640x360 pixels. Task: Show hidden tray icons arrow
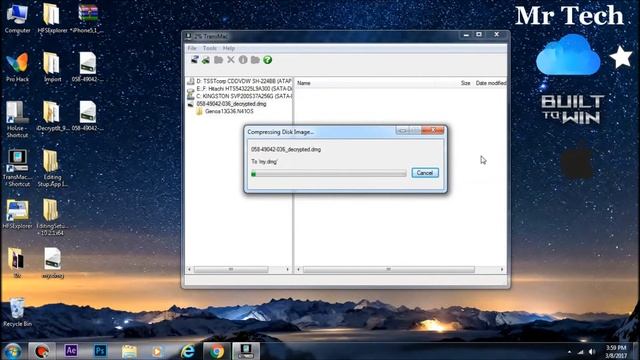point(569,351)
